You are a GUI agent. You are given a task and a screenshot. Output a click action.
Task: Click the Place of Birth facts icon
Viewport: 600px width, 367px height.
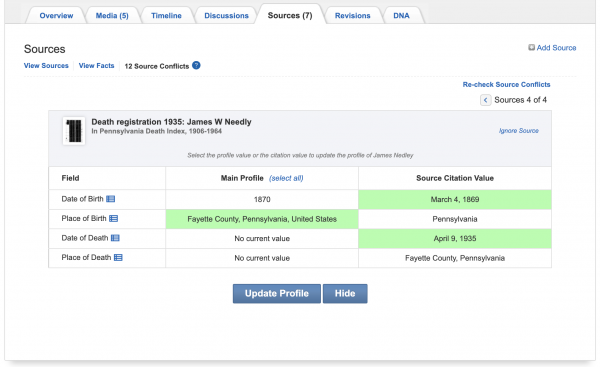click(x=114, y=219)
